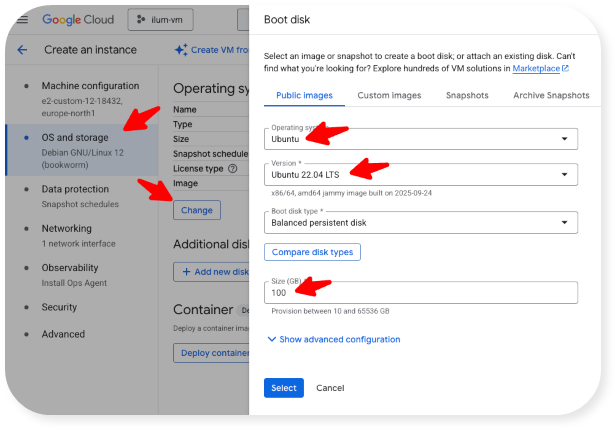Viewport: 615px width, 433px height.
Task: Click the Size (GB) input field
Action: click(421, 293)
